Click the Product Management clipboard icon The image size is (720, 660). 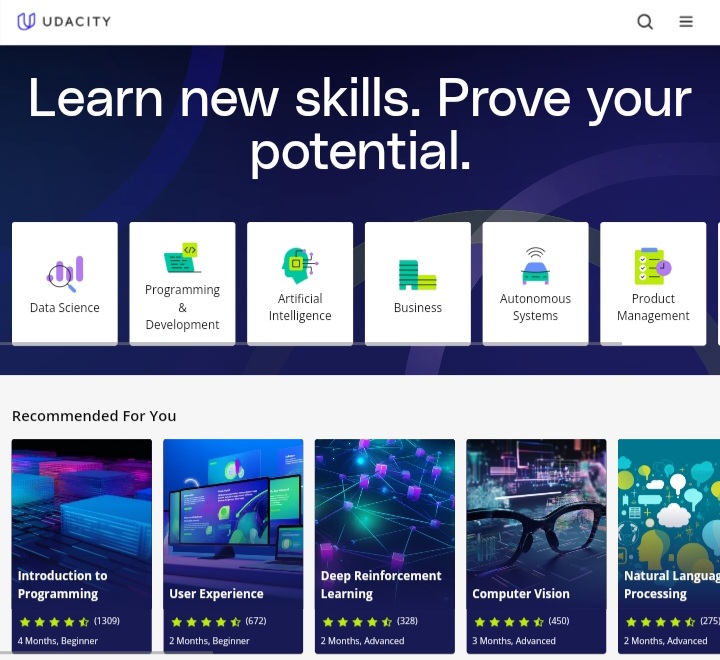tap(652, 266)
